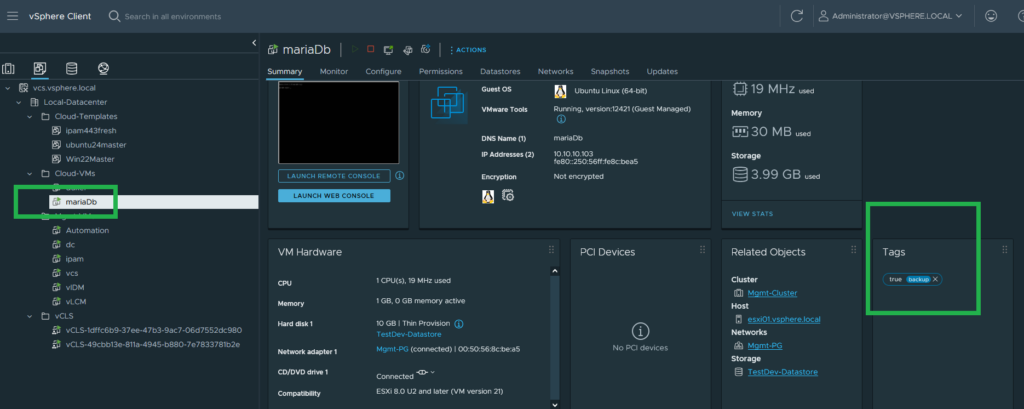Open the Networks tab
Viewport: 1024px width, 409px height.
pyautogui.click(x=556, y=71)
